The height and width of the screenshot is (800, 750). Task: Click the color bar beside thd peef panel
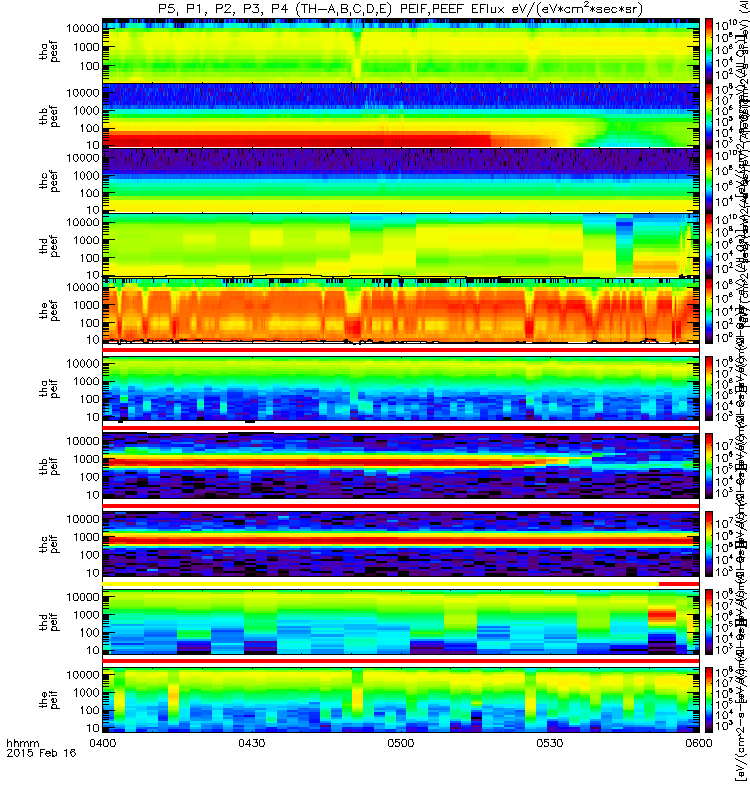(x=709, y=245)
